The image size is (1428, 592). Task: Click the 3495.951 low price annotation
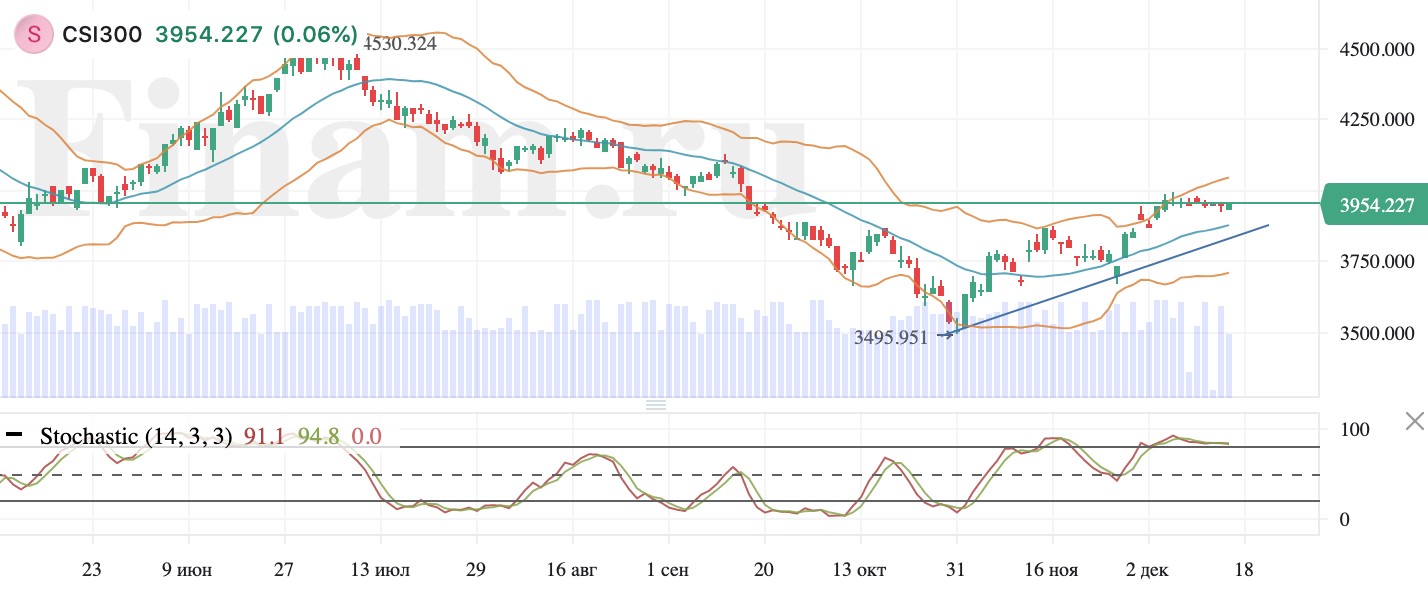(889, 338)
